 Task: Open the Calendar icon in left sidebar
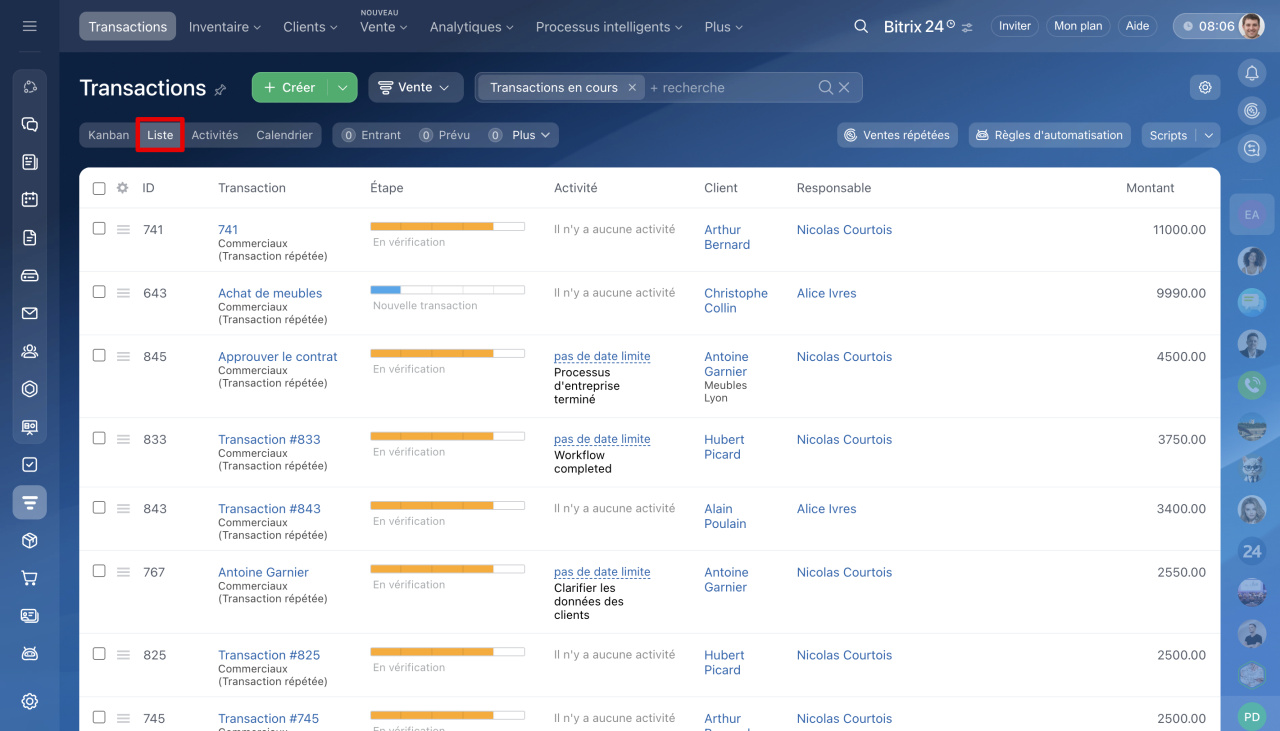(x=29, y=199)
